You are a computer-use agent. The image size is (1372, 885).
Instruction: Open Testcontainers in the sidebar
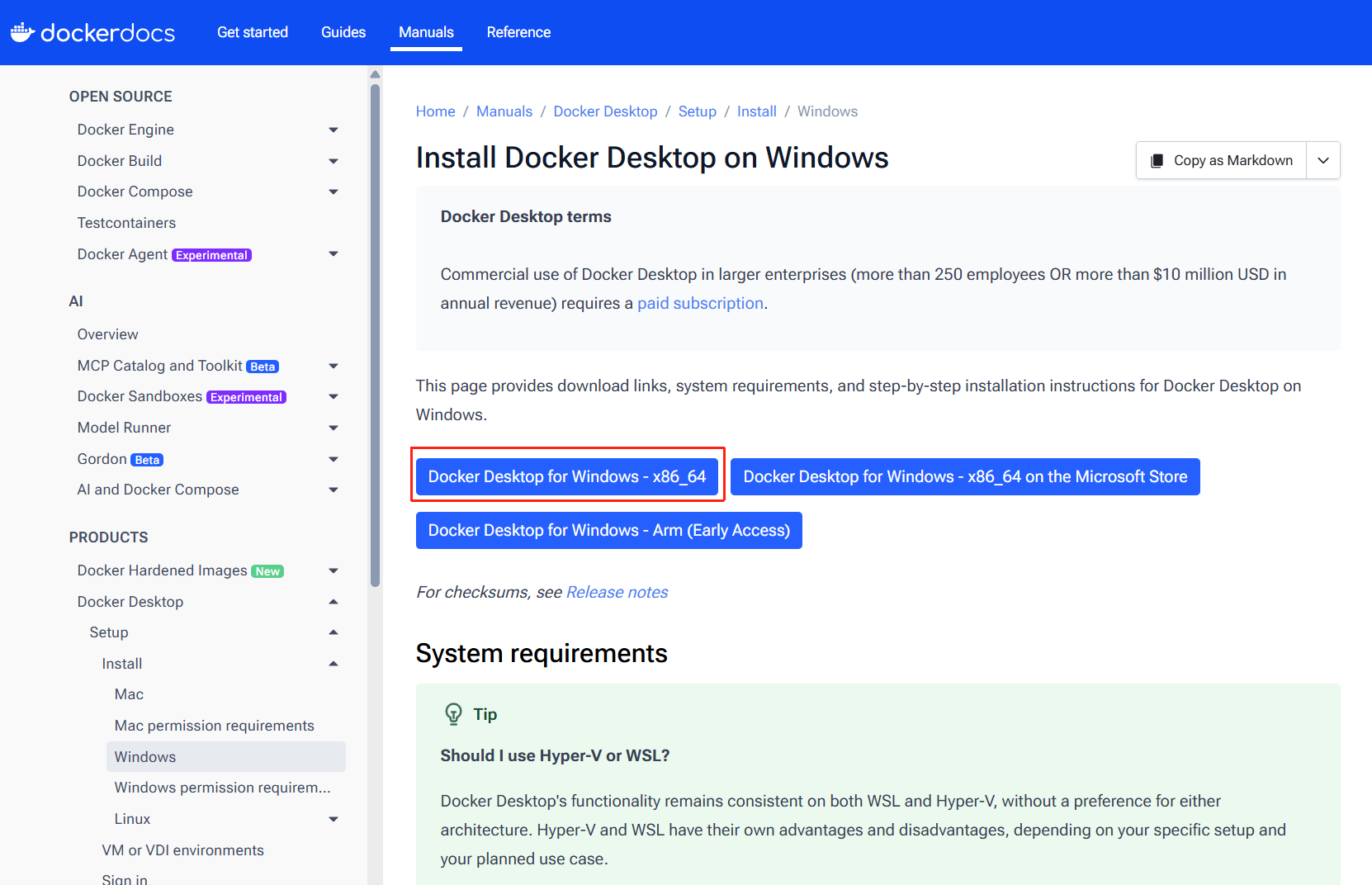126,223
